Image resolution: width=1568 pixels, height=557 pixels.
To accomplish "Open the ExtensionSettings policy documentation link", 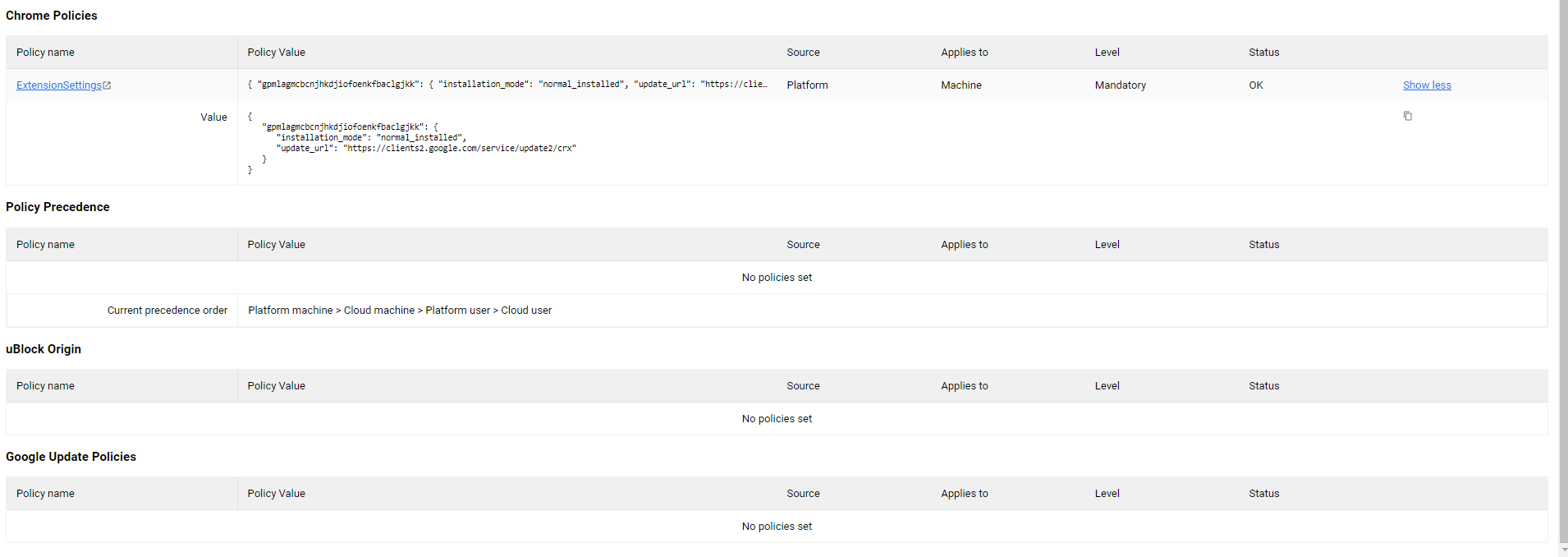I will tap(58, 85).
